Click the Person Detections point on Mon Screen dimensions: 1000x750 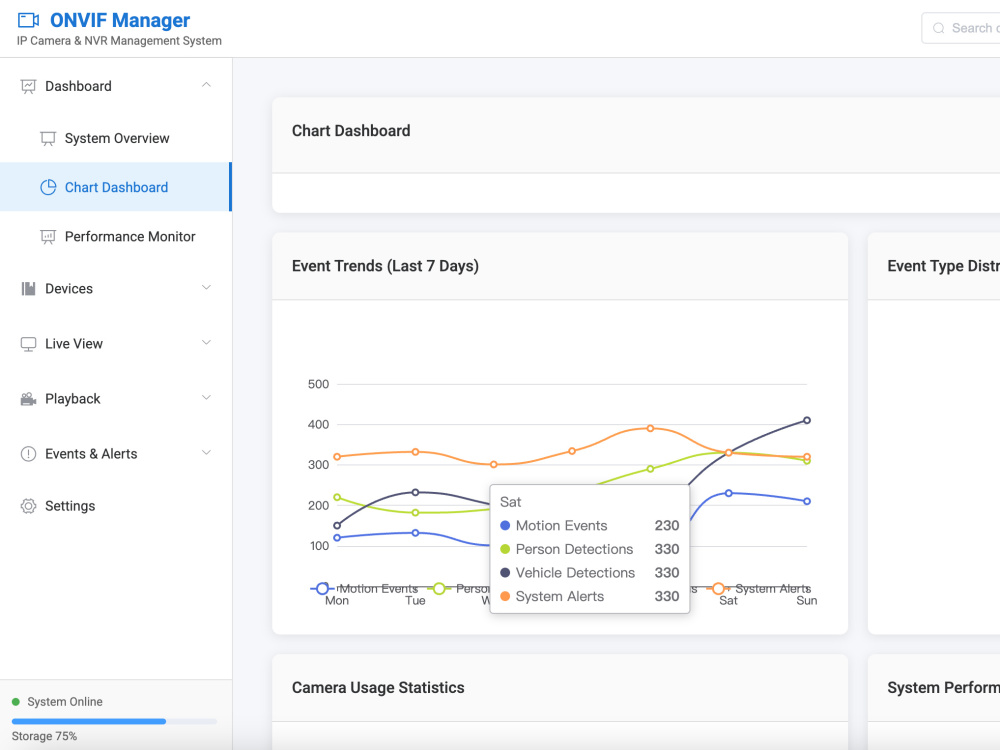(x=337, y=497)
